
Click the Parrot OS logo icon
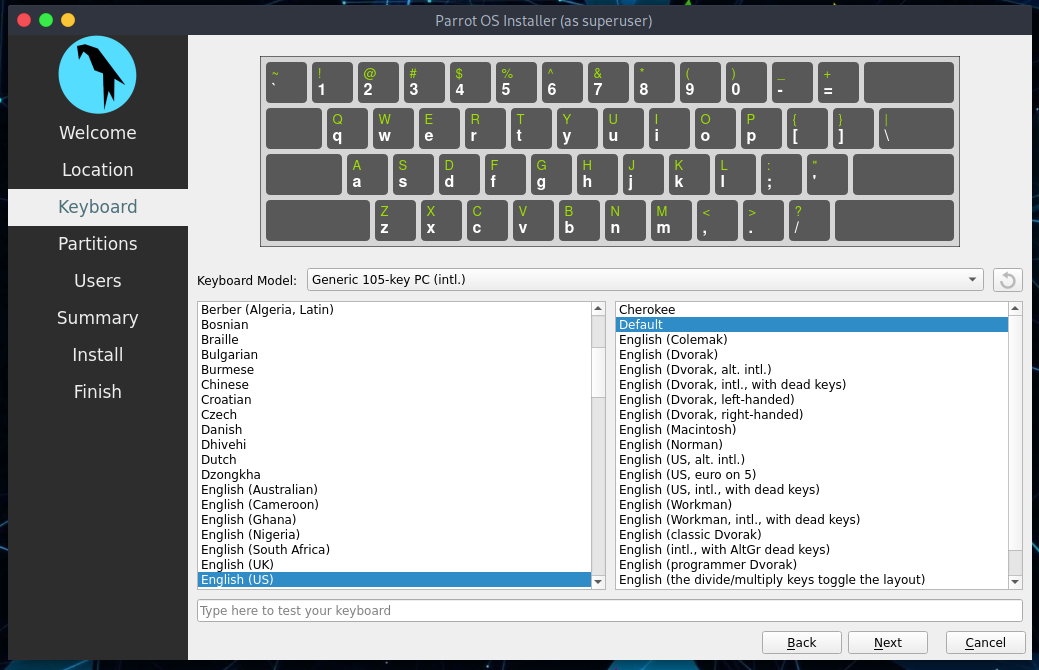point(97,74)
